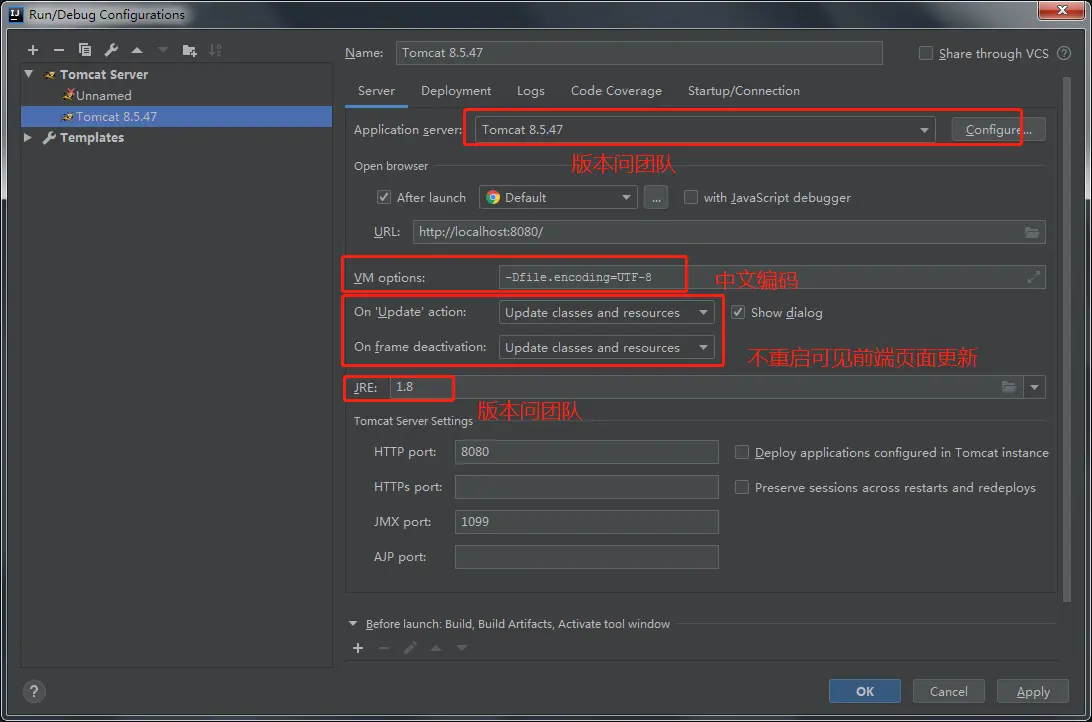Expand Templates tree node
The image size is (1092, 722).
click(28, 137)
